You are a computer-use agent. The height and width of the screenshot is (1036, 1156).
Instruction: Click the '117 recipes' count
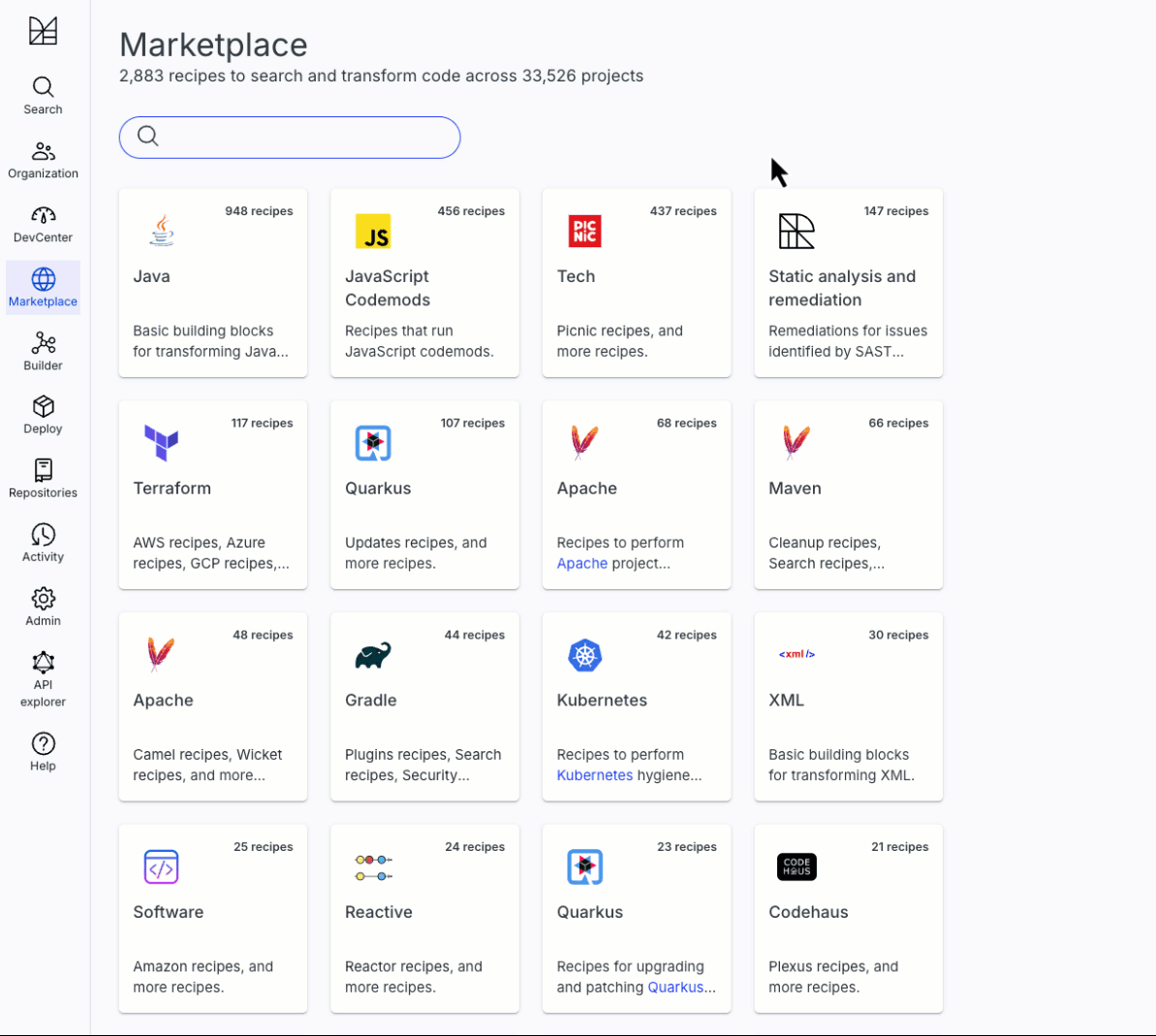[262, 424]
